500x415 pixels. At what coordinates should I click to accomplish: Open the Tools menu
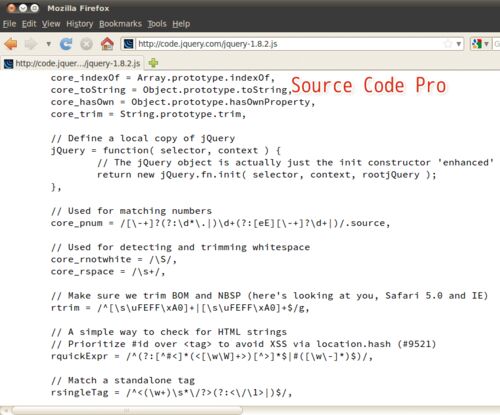click(x=157, y=24)
